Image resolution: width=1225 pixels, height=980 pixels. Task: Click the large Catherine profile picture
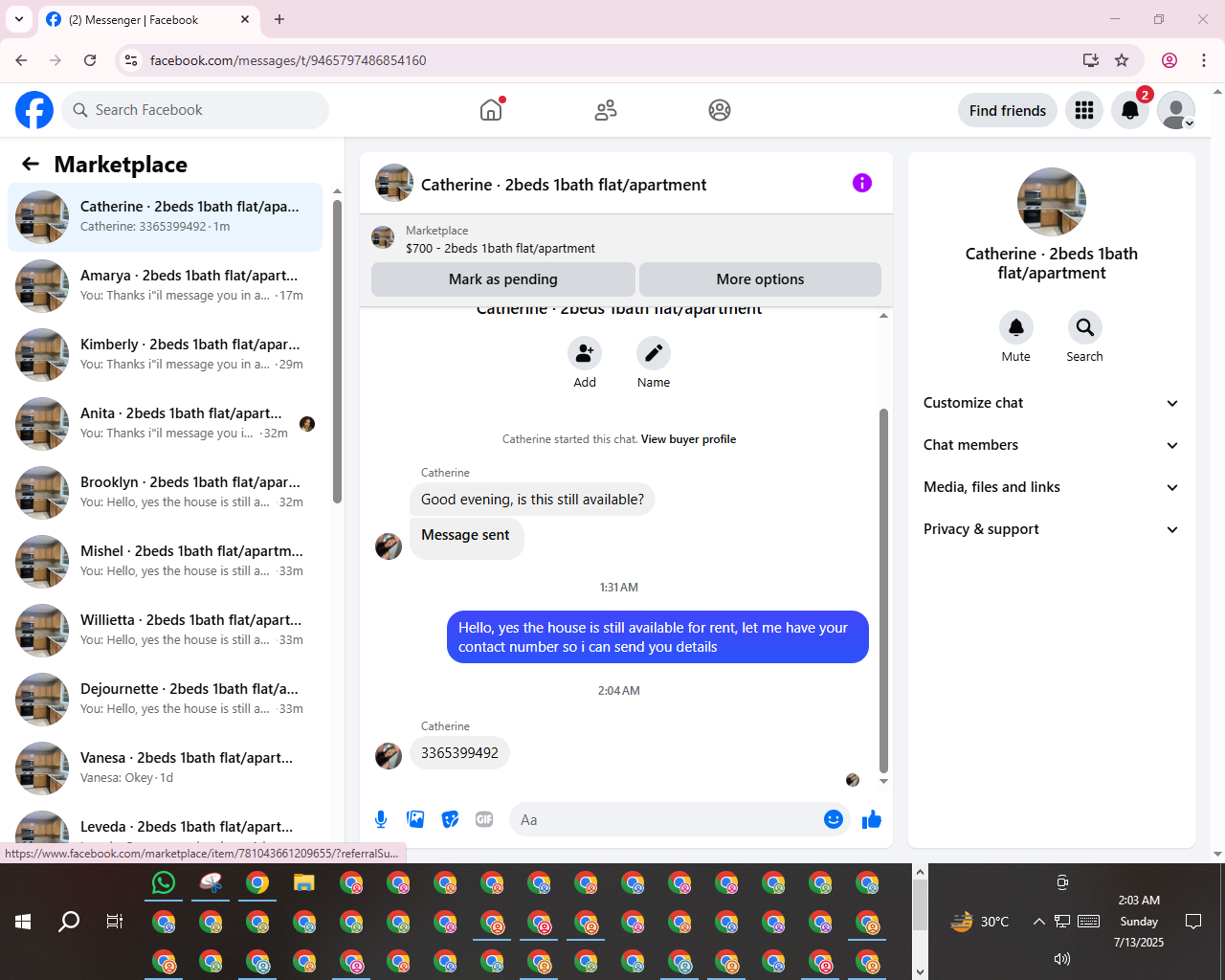coord(1052,202)
